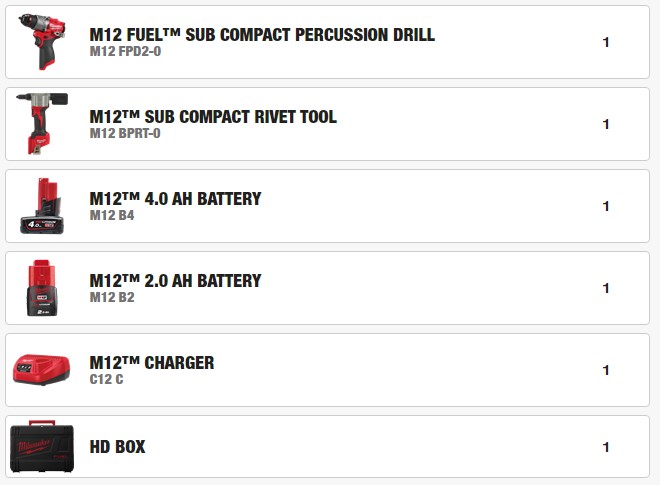Open the M12 Charger title
This screenshot has width=660, height=485.
click(152, 363)
